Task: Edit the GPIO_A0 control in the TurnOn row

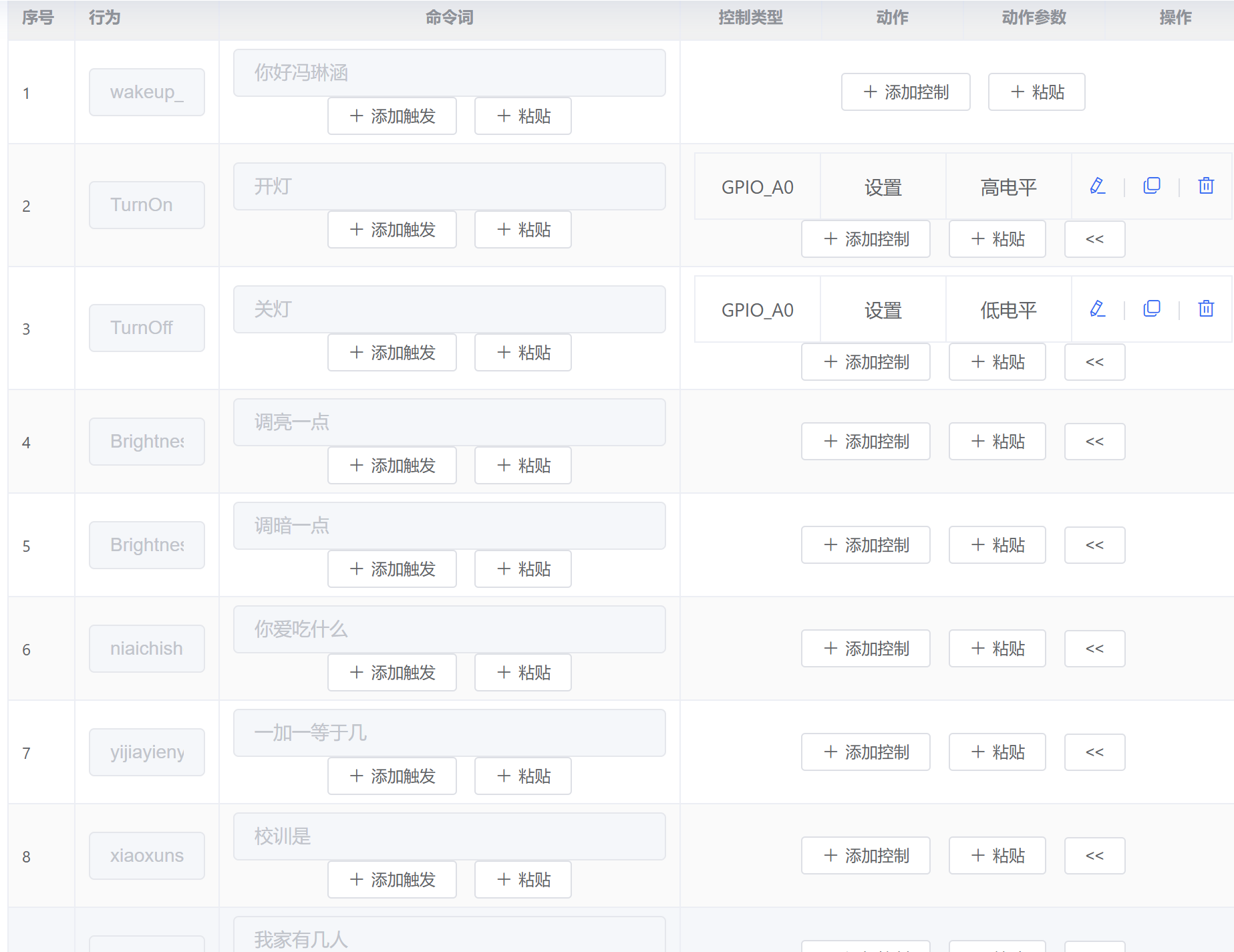Action: coord(1098,185)
